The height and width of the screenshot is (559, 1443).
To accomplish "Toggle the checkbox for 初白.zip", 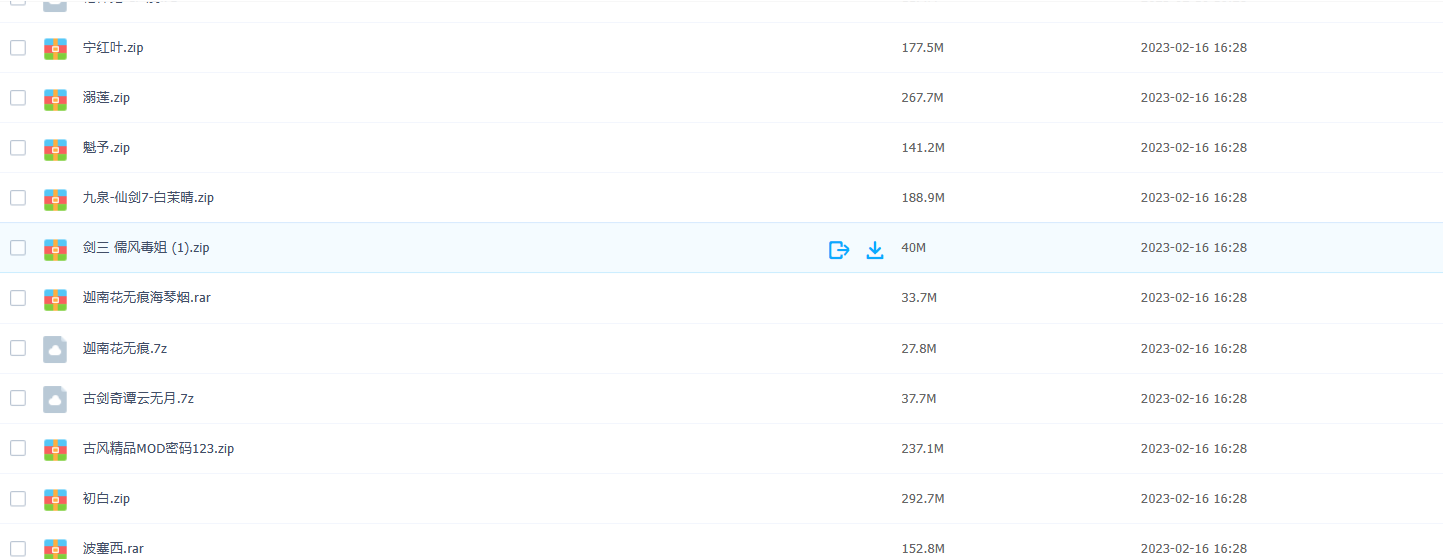I will [x=18, y=499].
